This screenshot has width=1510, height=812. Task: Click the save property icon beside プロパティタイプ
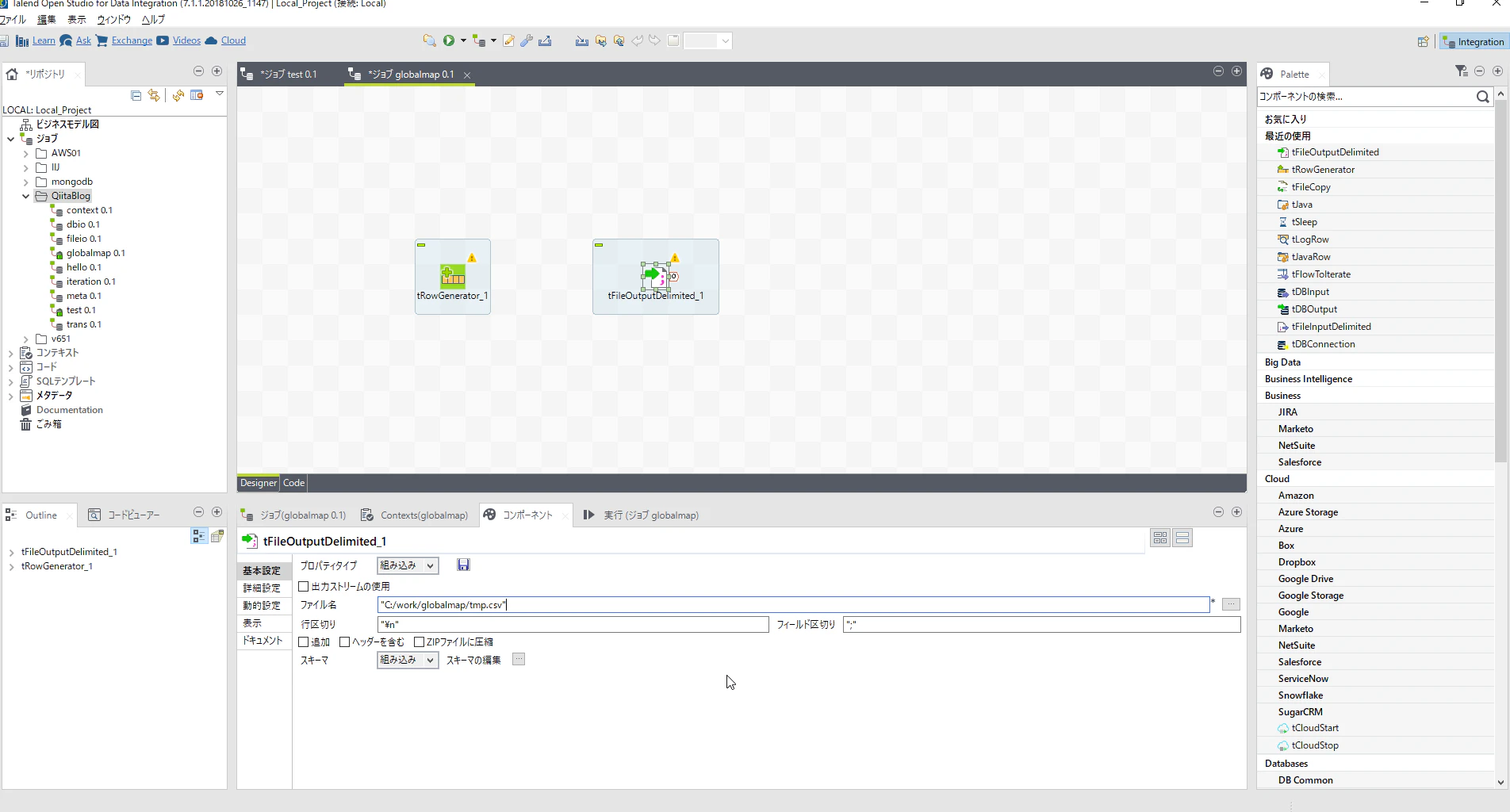(464, 565)
